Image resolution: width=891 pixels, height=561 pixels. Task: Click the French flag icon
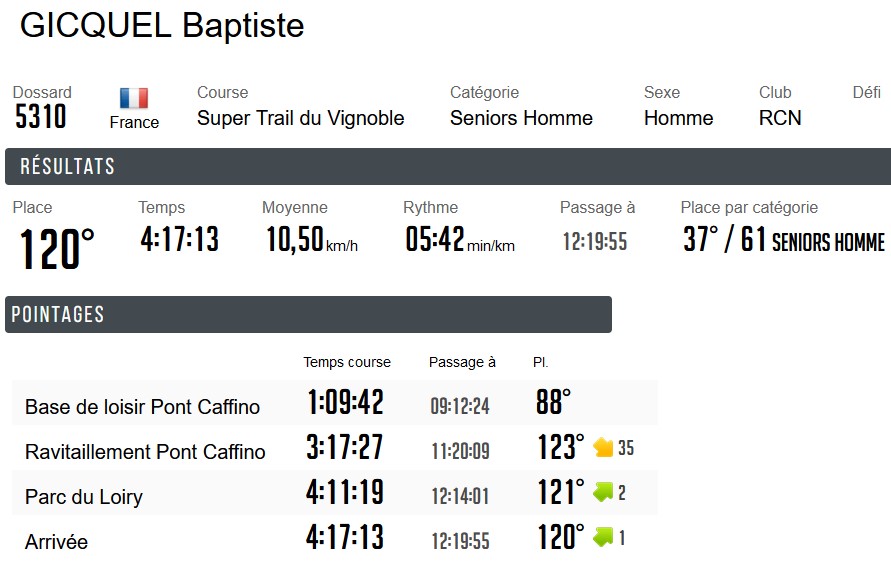coord(134,98)
